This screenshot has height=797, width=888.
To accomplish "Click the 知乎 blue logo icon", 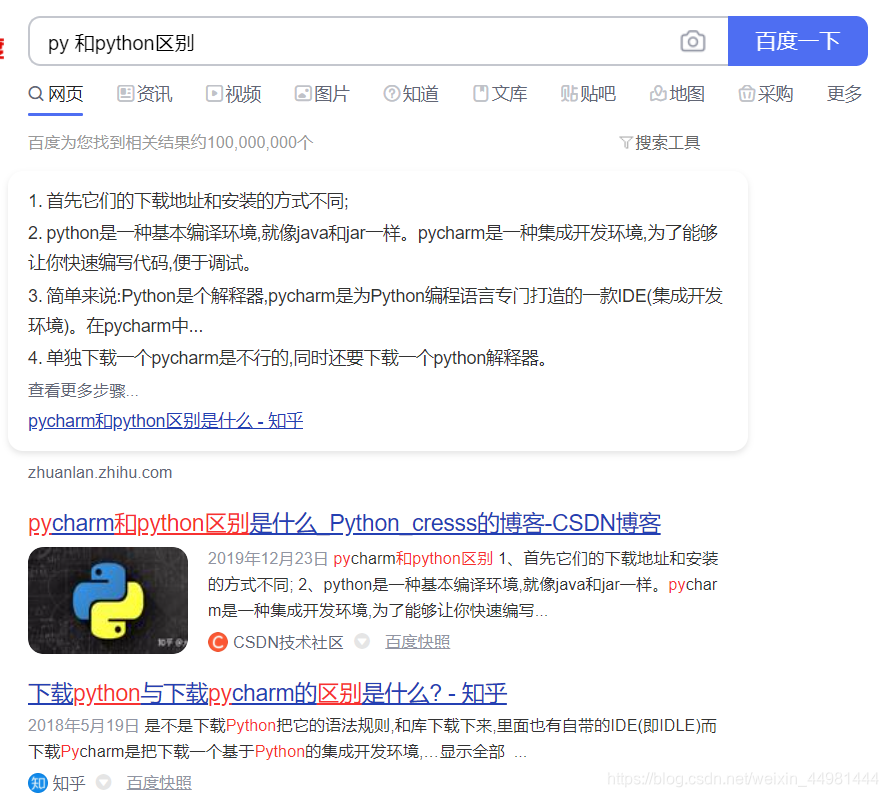I will click(38, 783).
